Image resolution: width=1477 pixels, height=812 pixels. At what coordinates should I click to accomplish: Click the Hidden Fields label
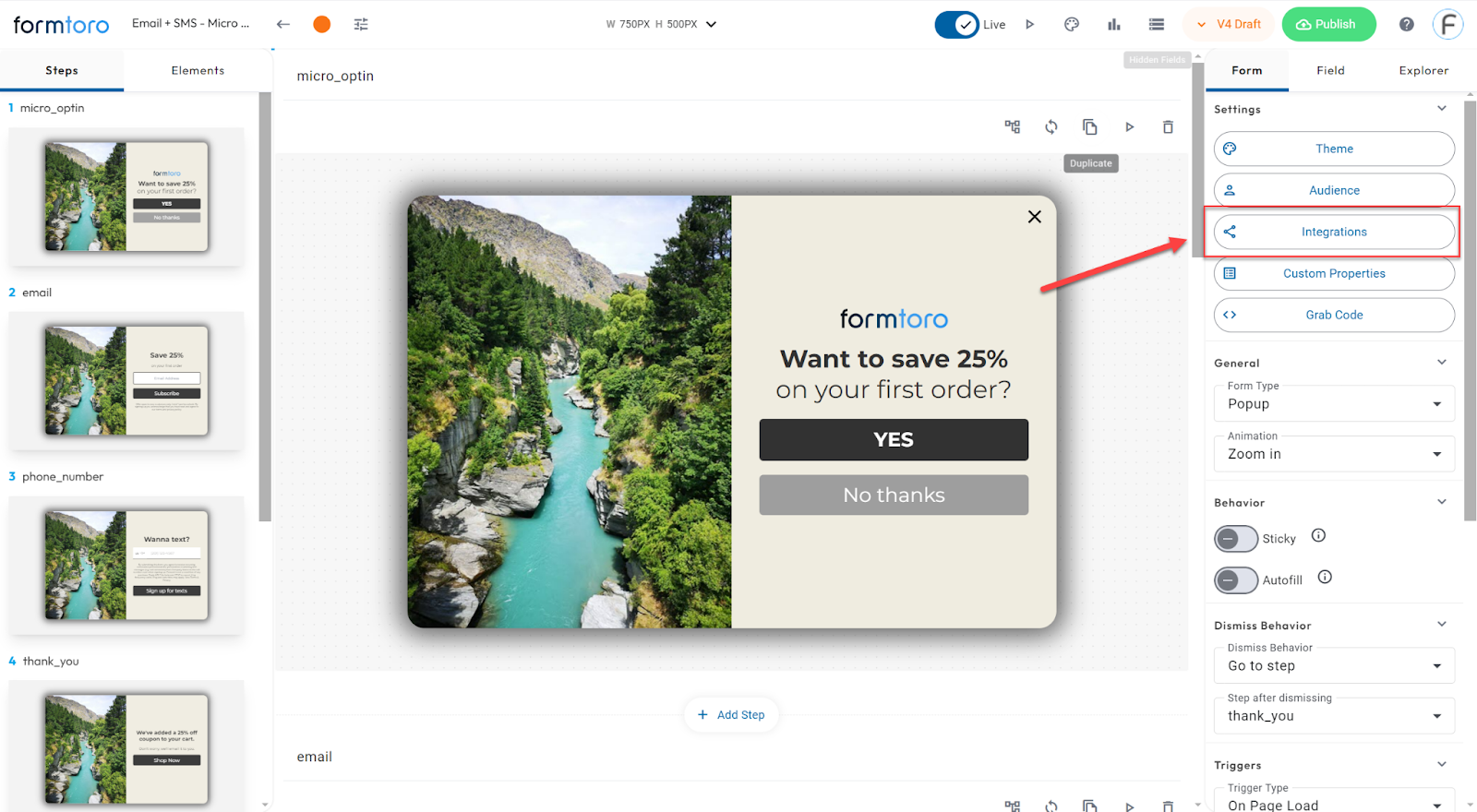point(1157,60)
